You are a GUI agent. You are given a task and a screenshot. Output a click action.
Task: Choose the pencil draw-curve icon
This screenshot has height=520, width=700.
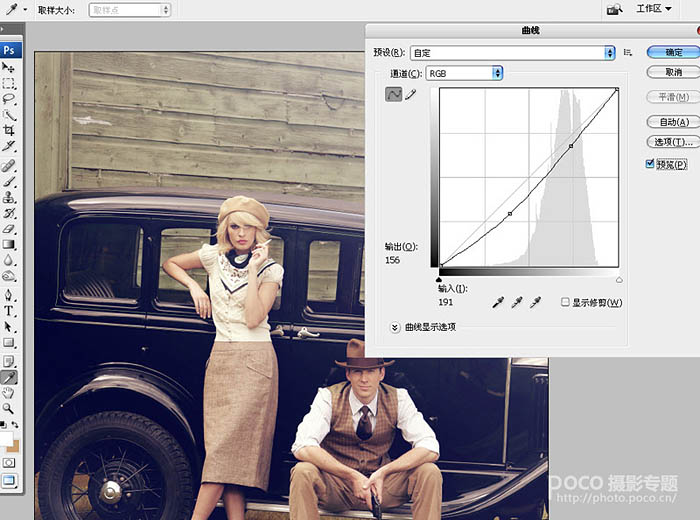(410, 94)
